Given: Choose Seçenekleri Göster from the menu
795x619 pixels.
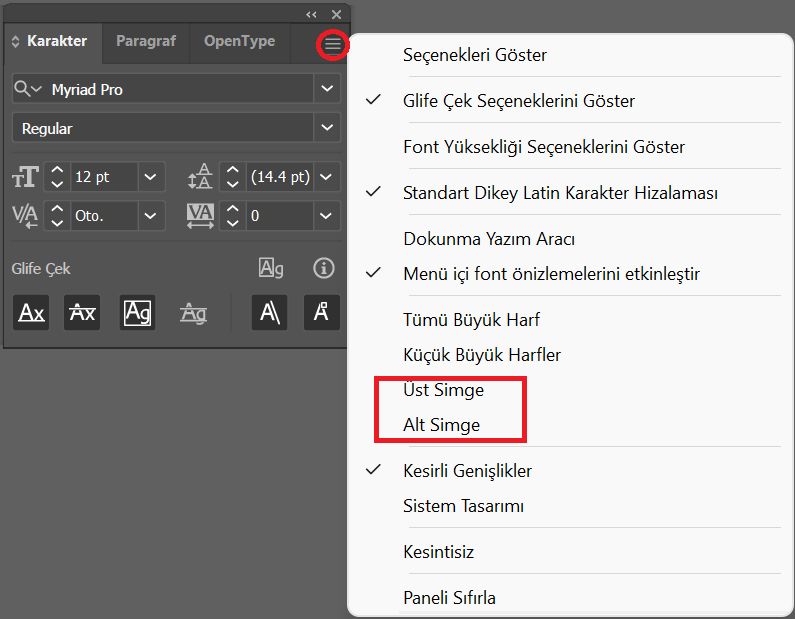Looking at the screenshot, I should [x=570, y=55].
